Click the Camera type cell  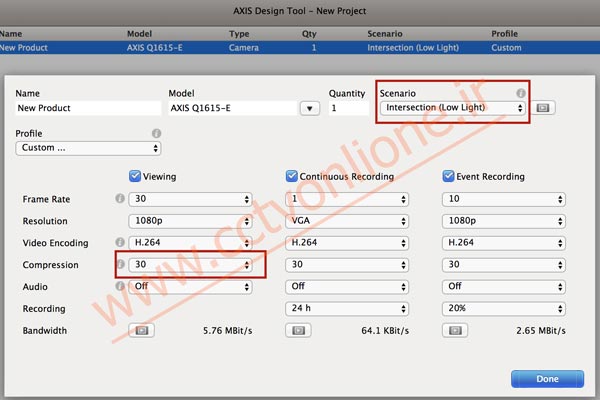pyautogui.click(x=244, y=47)
